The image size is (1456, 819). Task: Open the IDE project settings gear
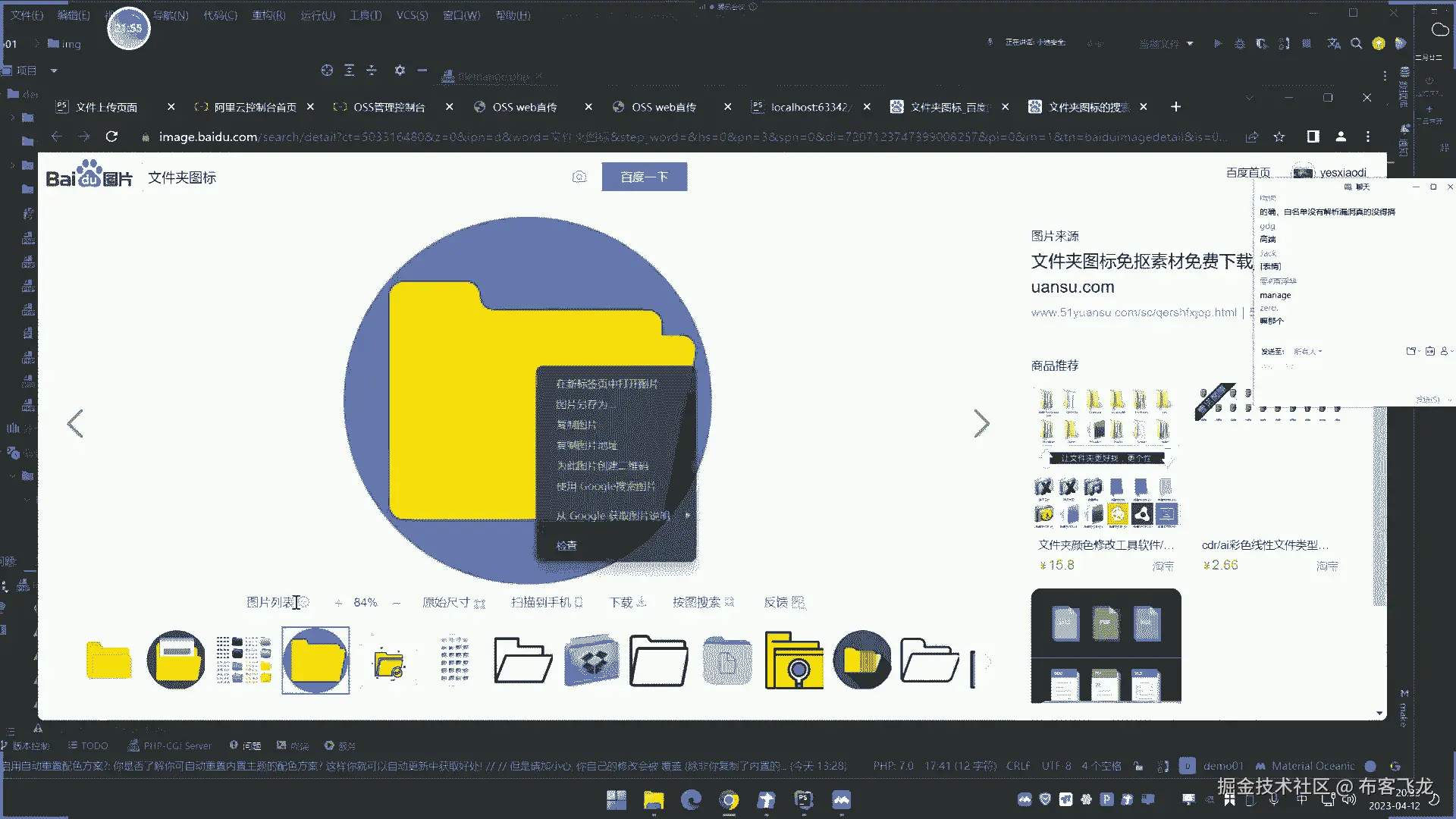[400, 71]
